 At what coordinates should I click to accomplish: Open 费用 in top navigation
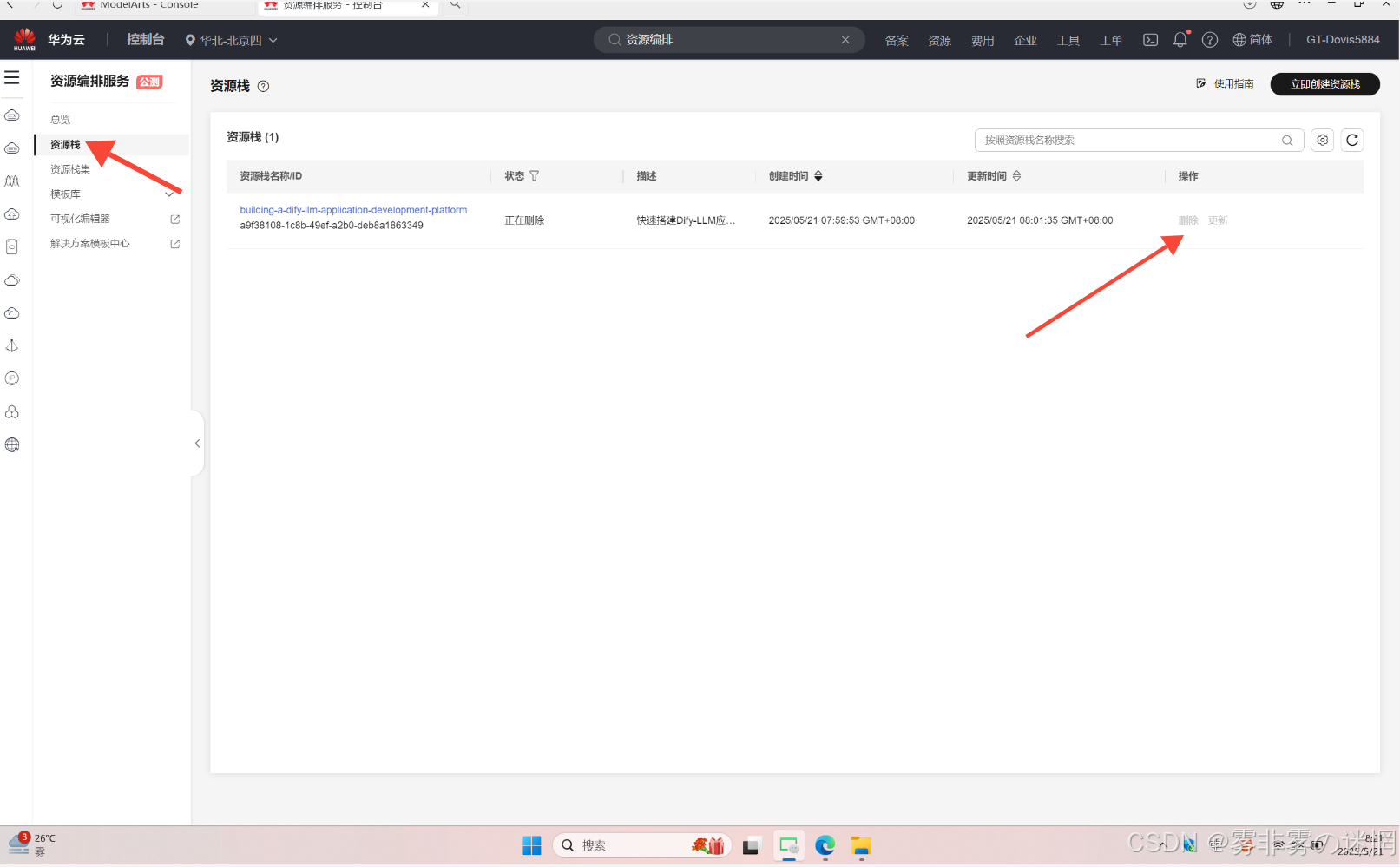(983, 41)
